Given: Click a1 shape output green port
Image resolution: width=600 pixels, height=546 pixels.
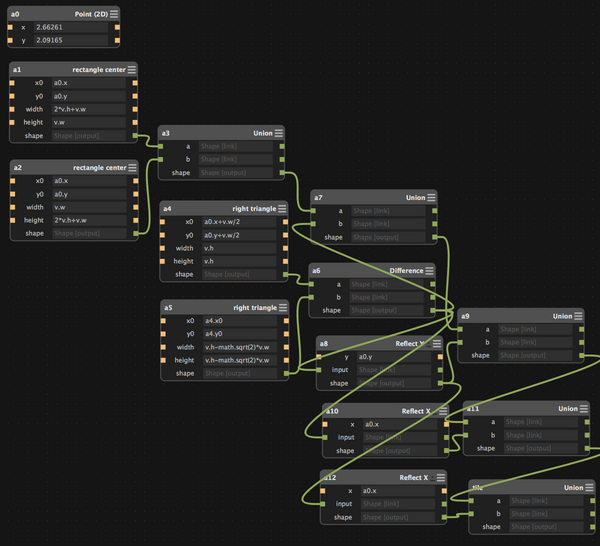Looking at the screenshot, I should pyautogui.click(x=135, y=136).
